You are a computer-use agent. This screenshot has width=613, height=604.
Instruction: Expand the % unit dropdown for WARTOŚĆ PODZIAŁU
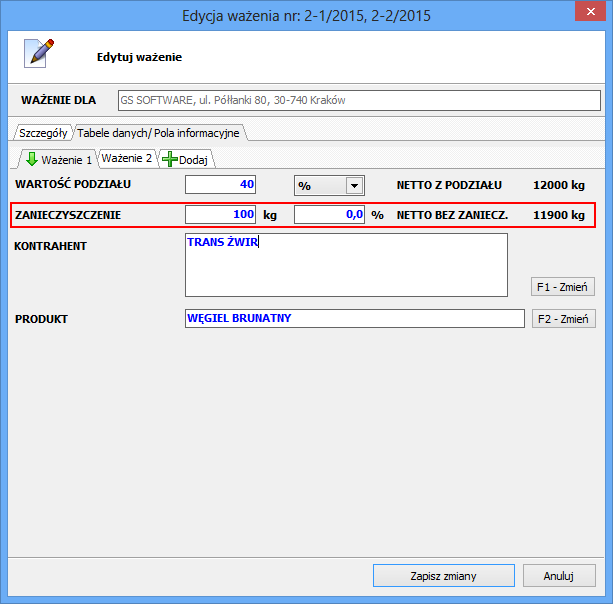[x=353, y=185]
